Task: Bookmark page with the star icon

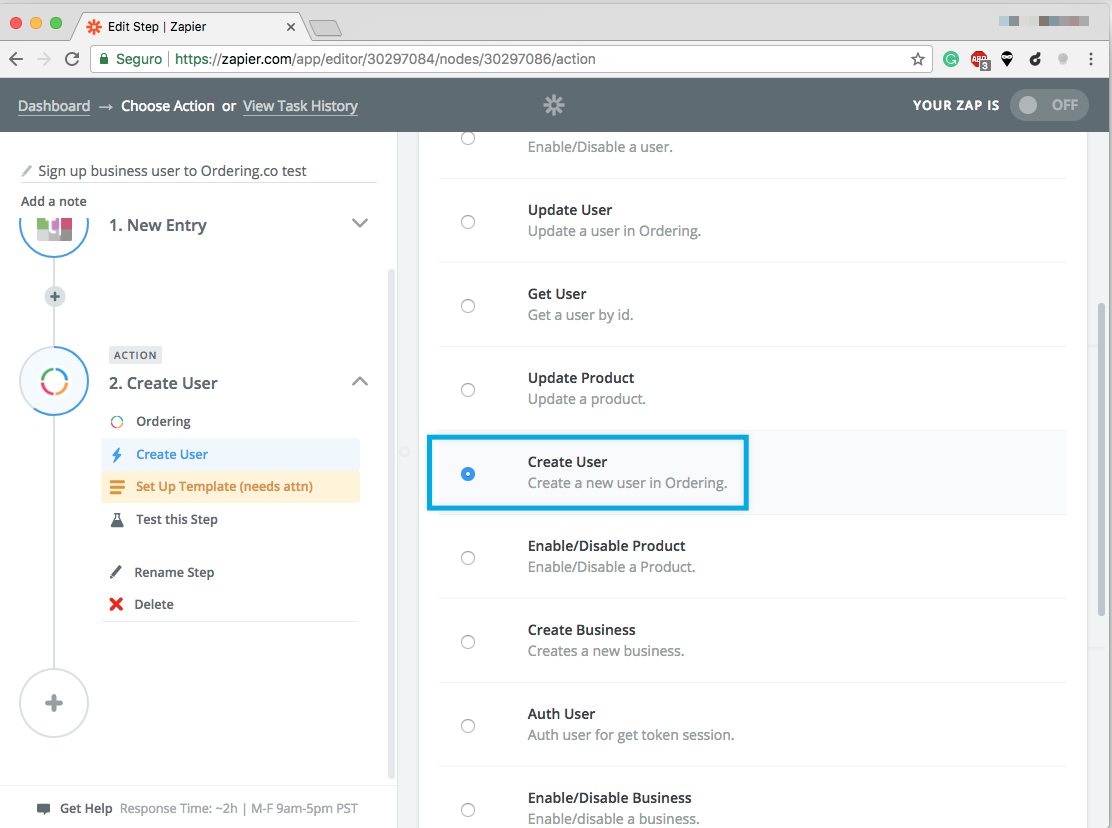Action: (x=918, y=59)
